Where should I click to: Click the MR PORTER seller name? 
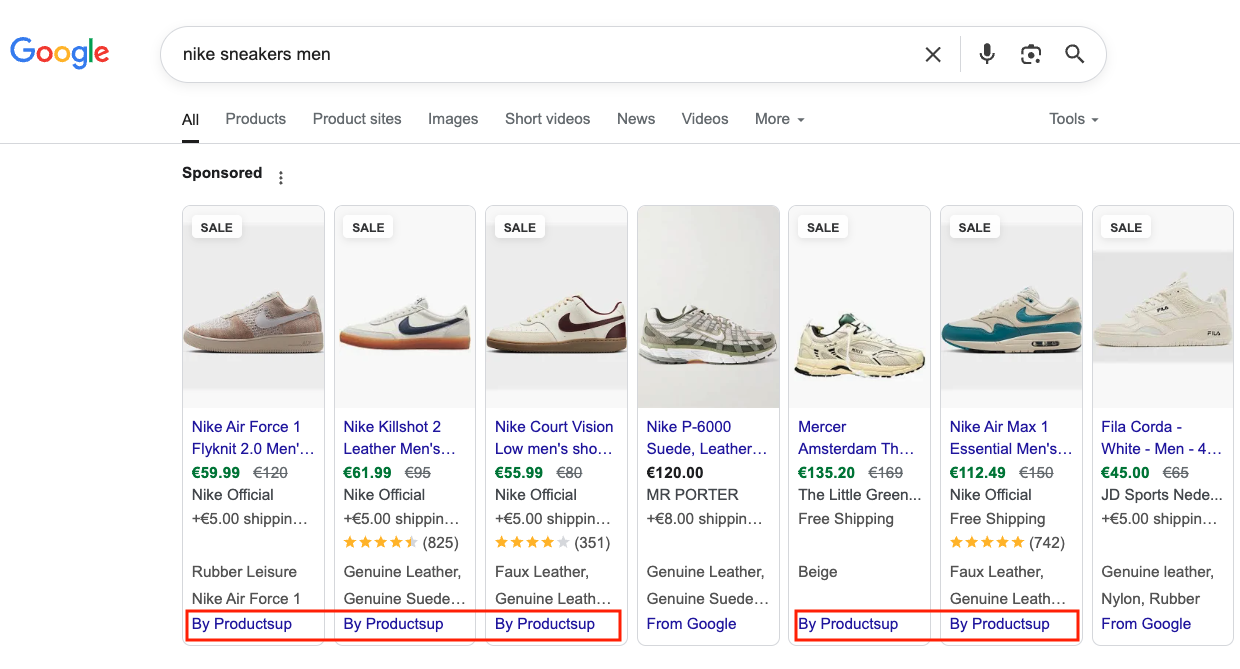[x=693, y=495]
